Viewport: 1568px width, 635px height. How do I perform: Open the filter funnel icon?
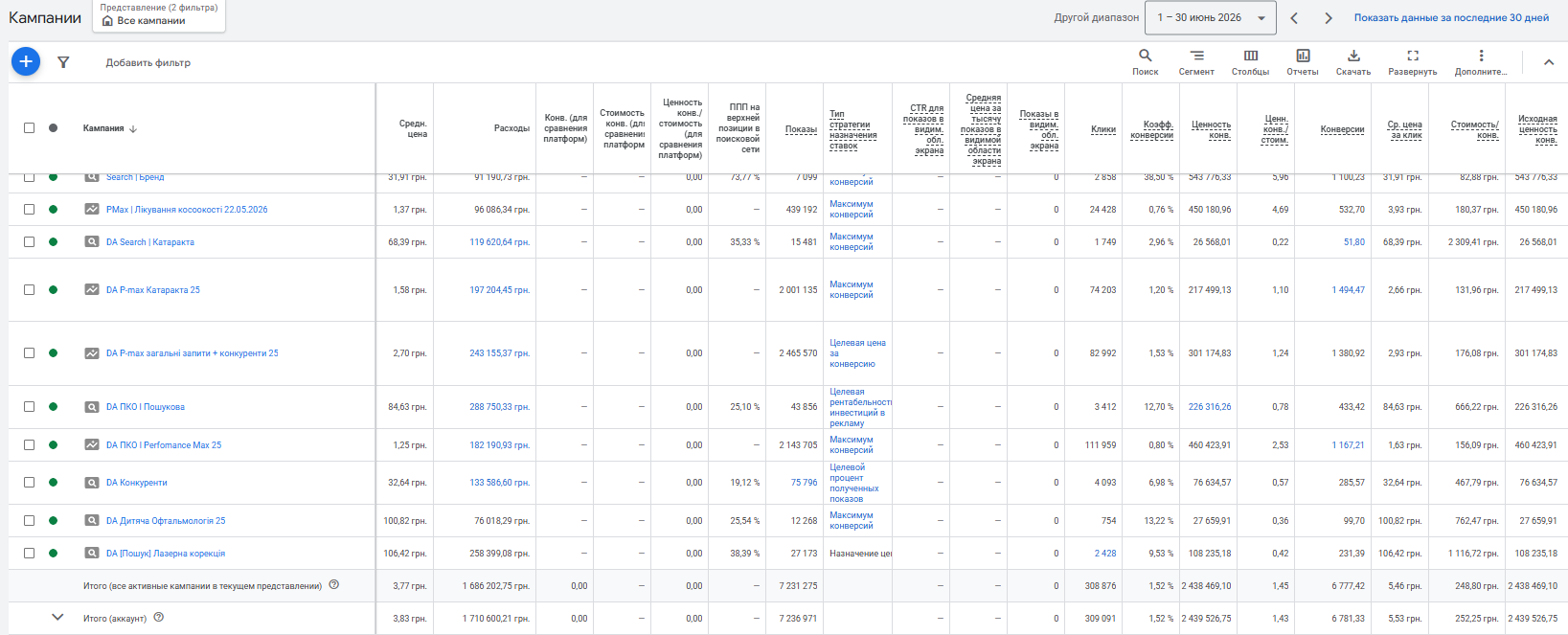[x=63, y=62]
